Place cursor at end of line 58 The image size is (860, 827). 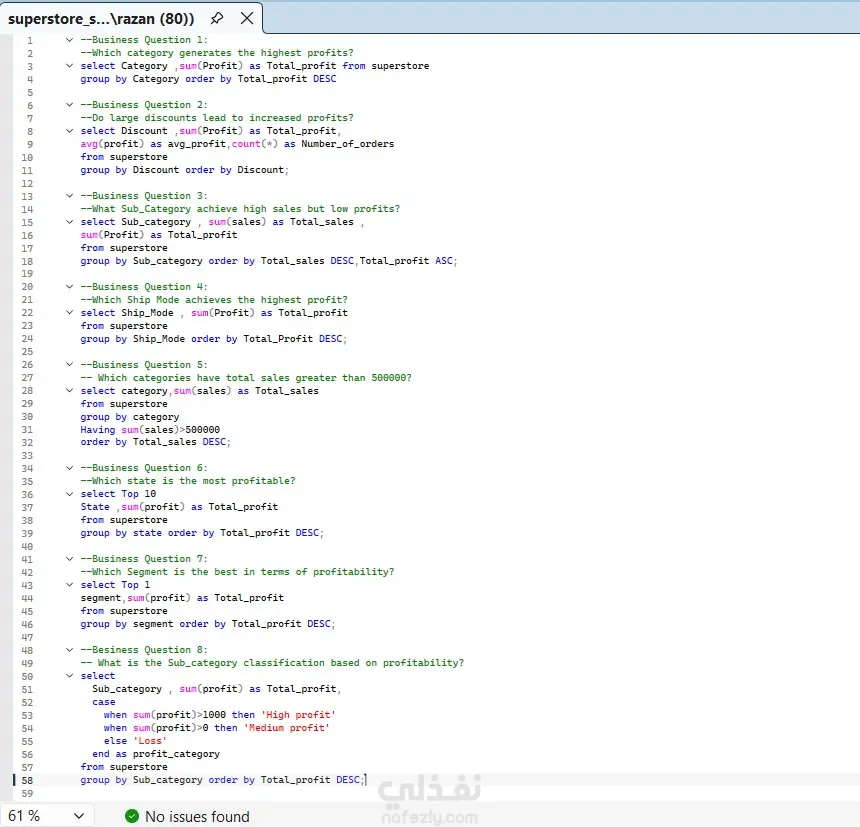click(x=366, y=780)
